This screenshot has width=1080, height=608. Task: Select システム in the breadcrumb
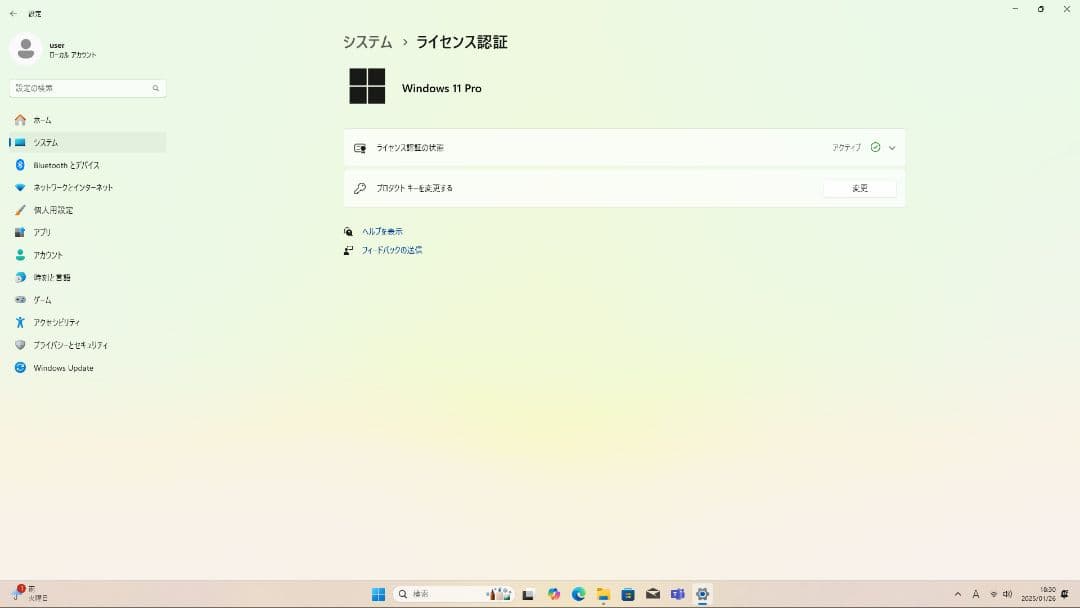(367, 42)
